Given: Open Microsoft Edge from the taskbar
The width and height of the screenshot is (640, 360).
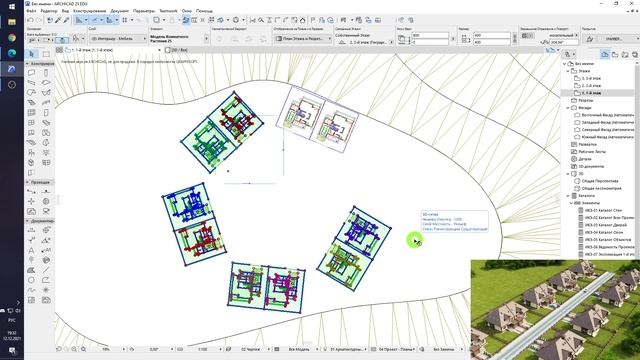Looking at the screenshot, I should click(12, 53).
